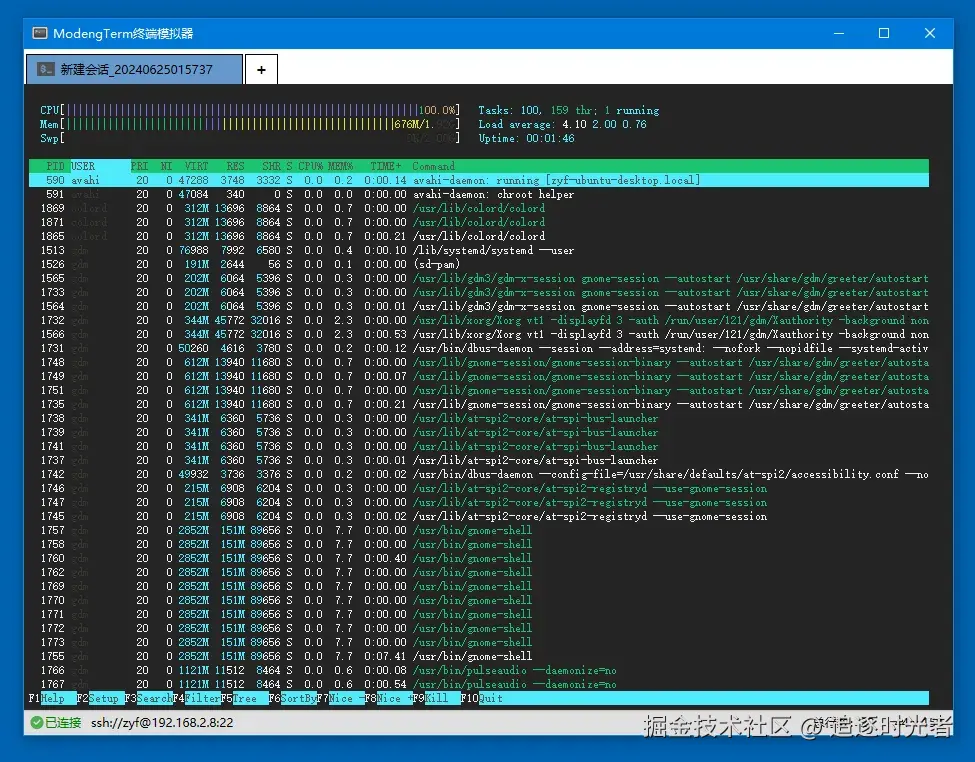Click the ssh://zyf@192.168.2.8:22 address in status bar
The width and height of the screenshot is (975, 762).
pos(162,722)
